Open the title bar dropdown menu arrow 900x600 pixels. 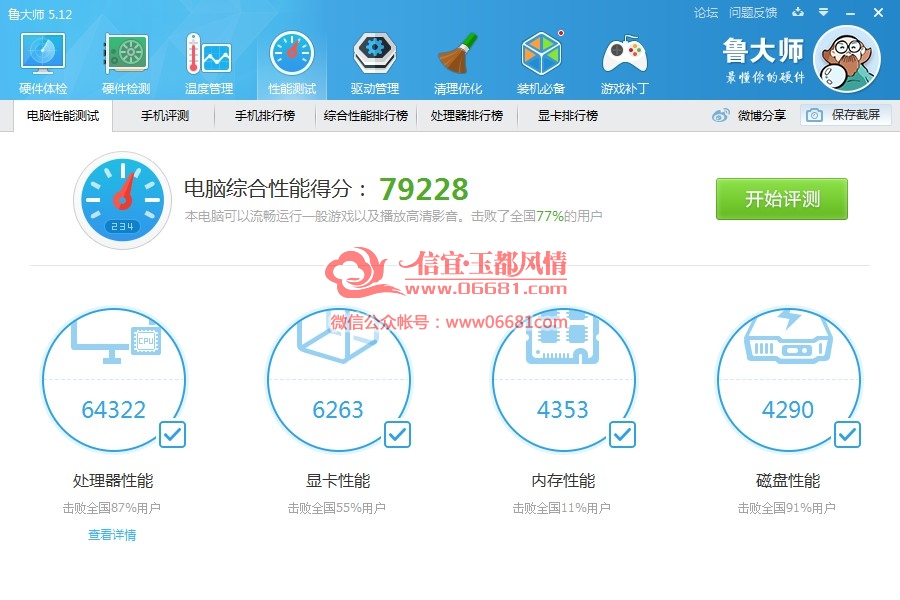click(824, 12)
